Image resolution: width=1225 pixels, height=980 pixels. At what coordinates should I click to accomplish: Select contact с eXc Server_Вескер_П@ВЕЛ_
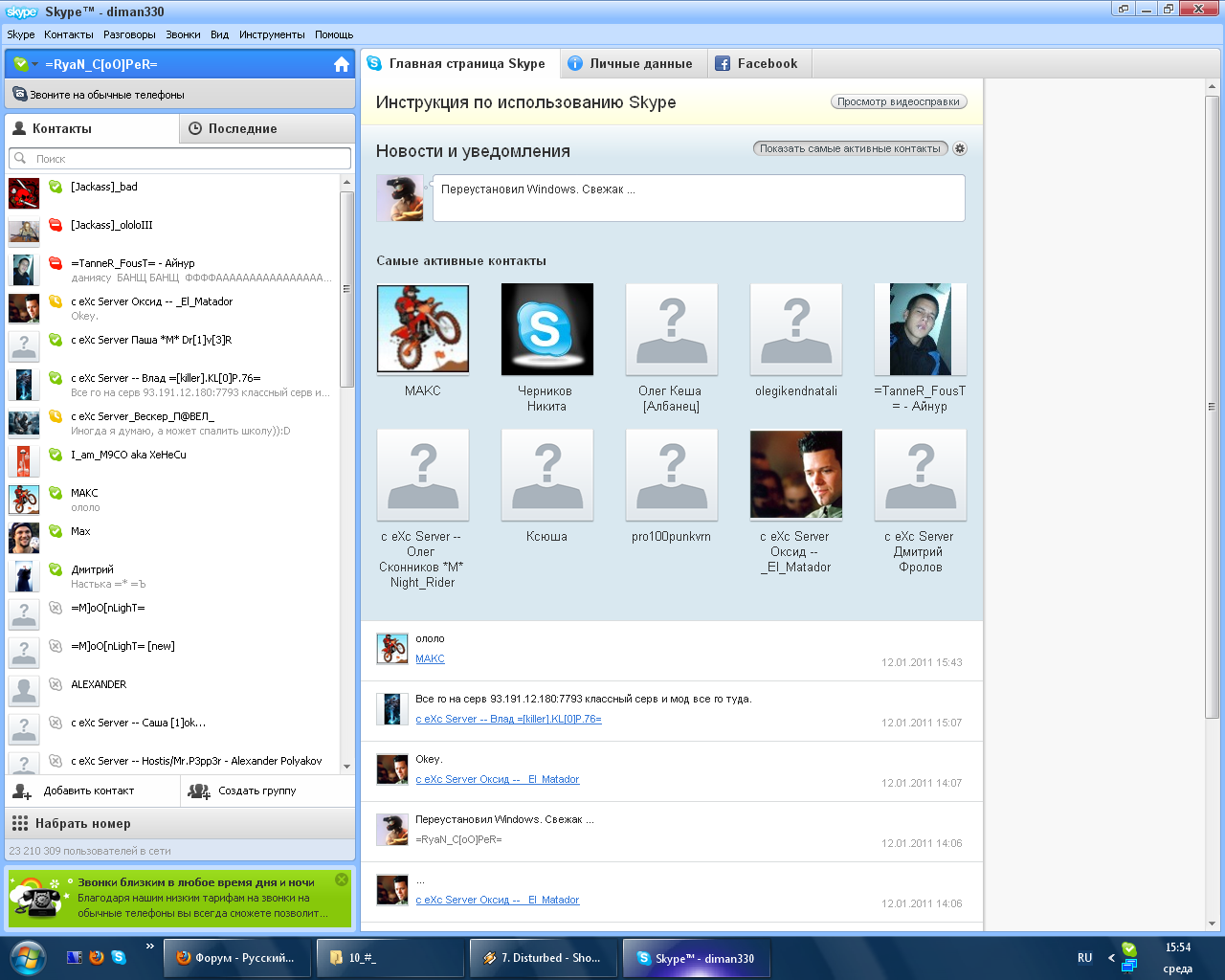(172, 422)
